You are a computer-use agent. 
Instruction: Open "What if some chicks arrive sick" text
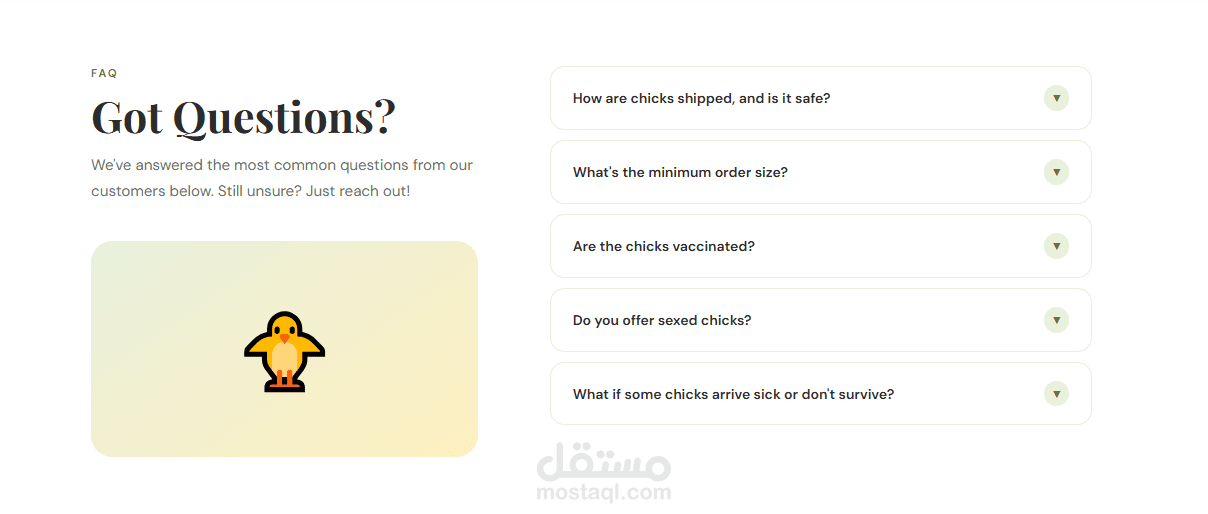point(677,394)
